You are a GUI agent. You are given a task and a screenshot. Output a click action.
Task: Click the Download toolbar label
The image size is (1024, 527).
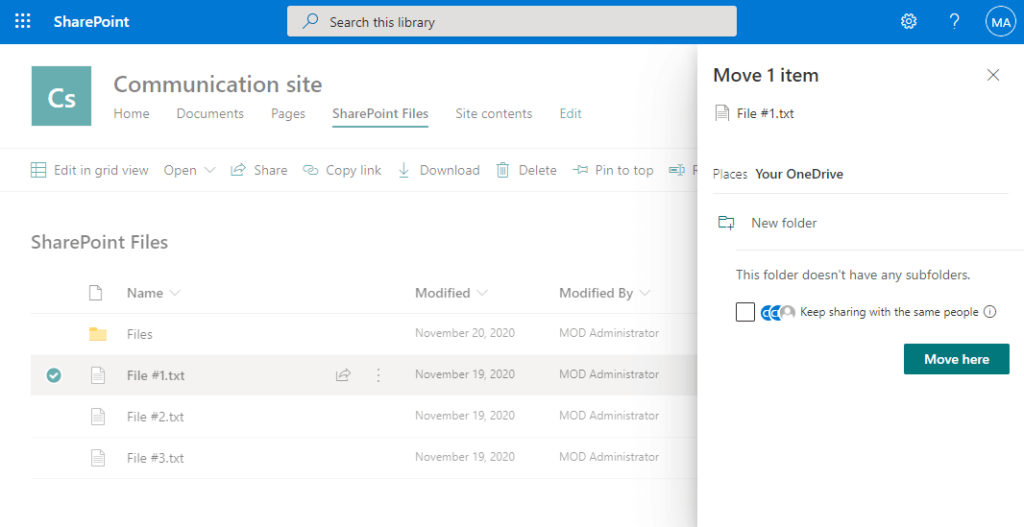(x=449, y=170)
